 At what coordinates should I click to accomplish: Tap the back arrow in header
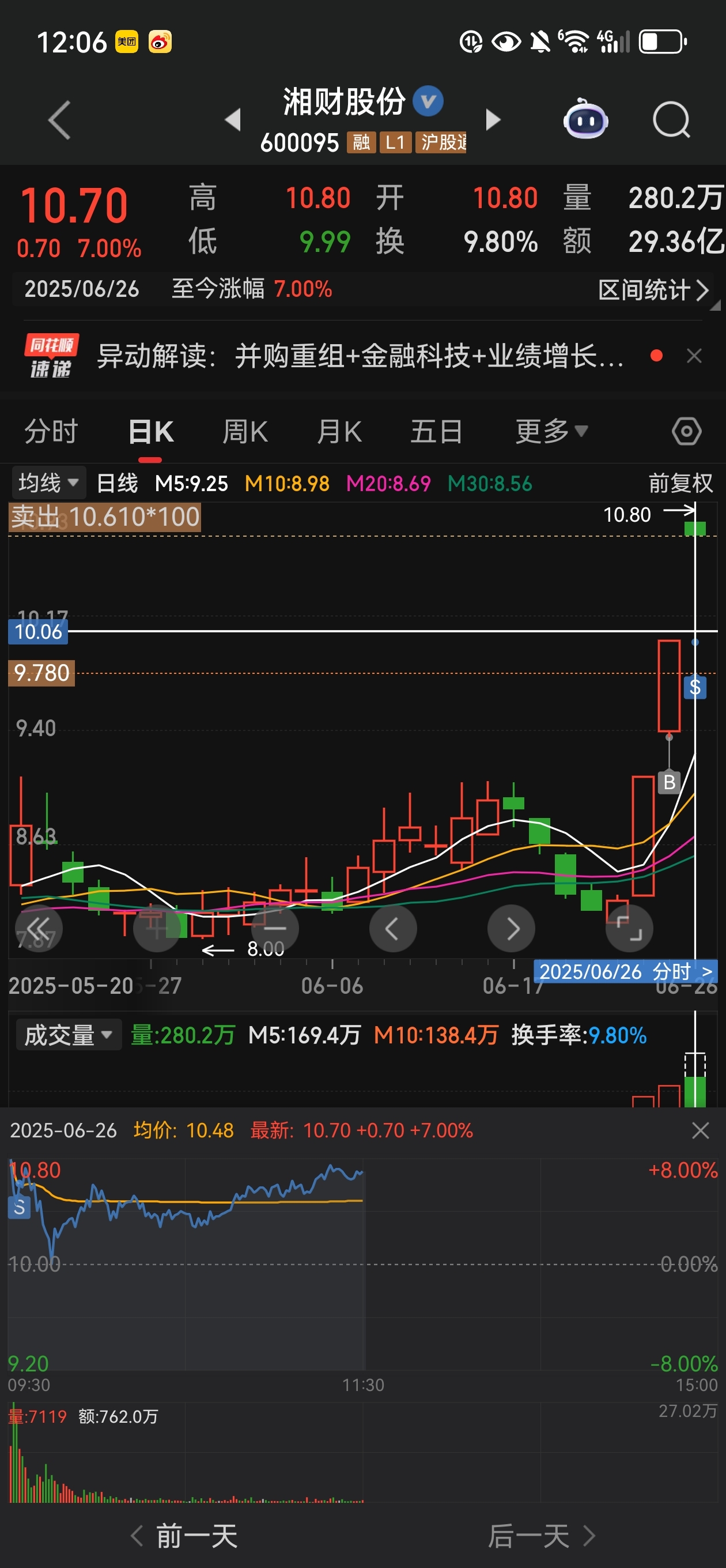[60, 120]
